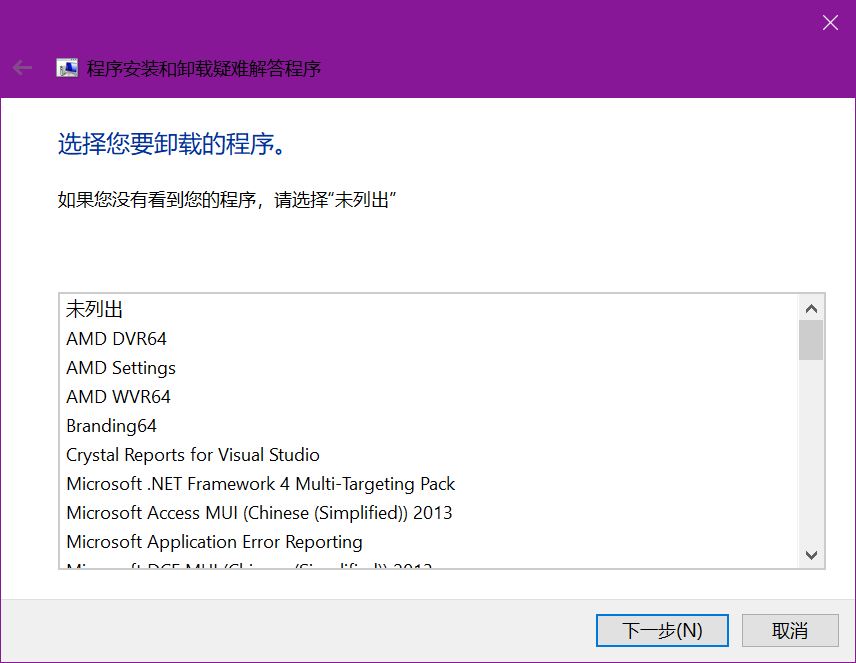Image resolution: width=856 pixels, height=663 pixels.
Task: Click the 程序安装和卸载疑难解答程序 title text
Action: click(204, 69)
